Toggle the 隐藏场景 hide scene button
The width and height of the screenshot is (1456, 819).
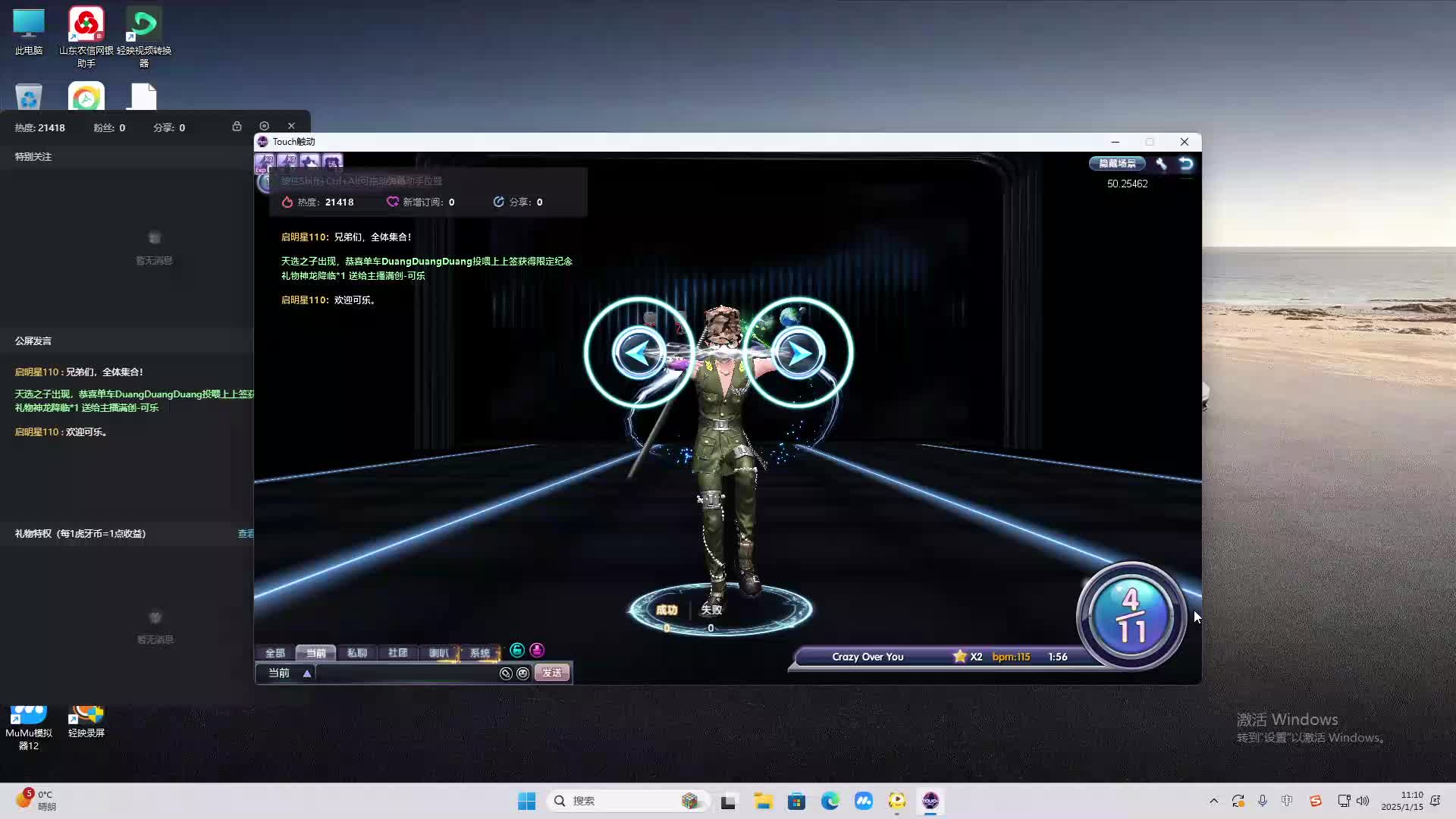pos(1117,163)
